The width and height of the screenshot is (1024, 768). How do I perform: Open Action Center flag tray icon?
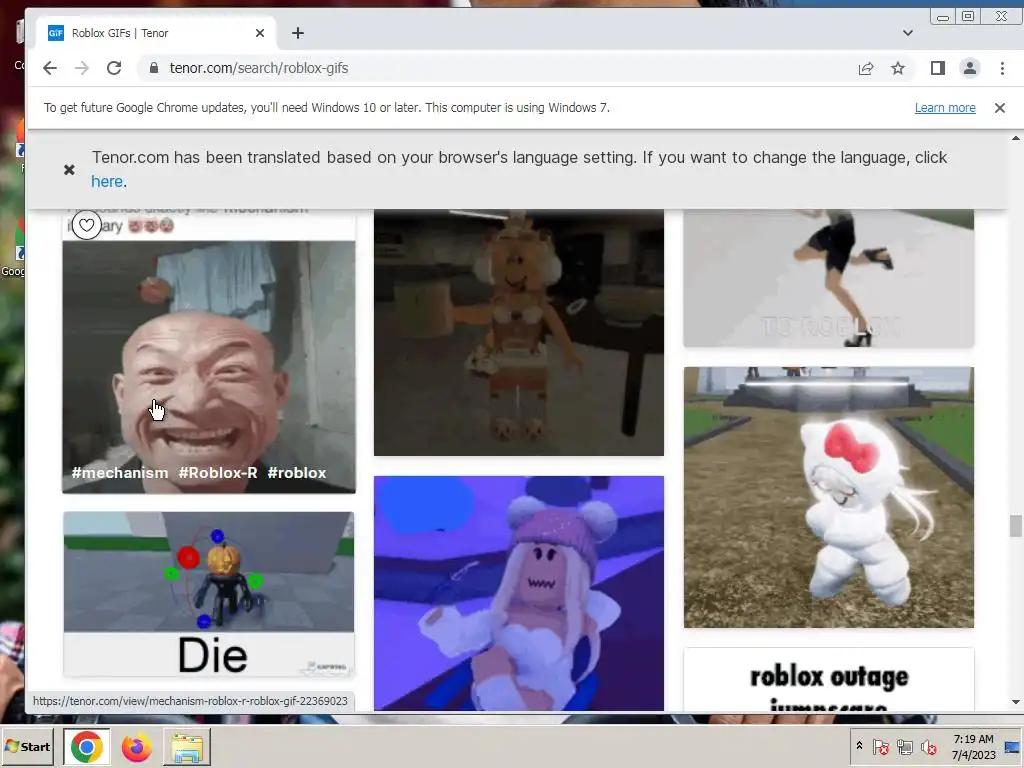[880, 746]
